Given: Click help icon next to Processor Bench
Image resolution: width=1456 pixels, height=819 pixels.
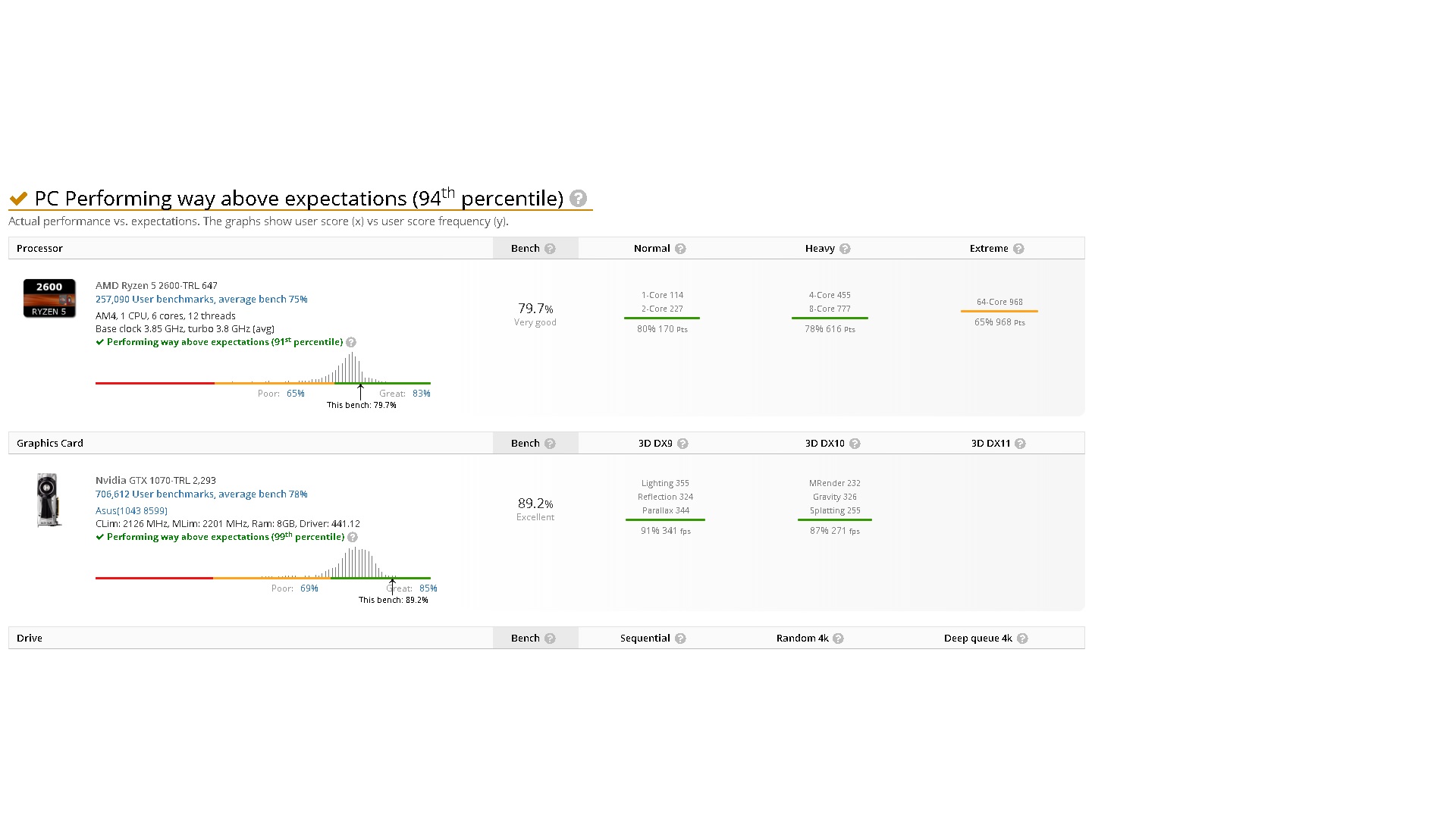Looking at the screenshot, I should (x=550, y=249).
